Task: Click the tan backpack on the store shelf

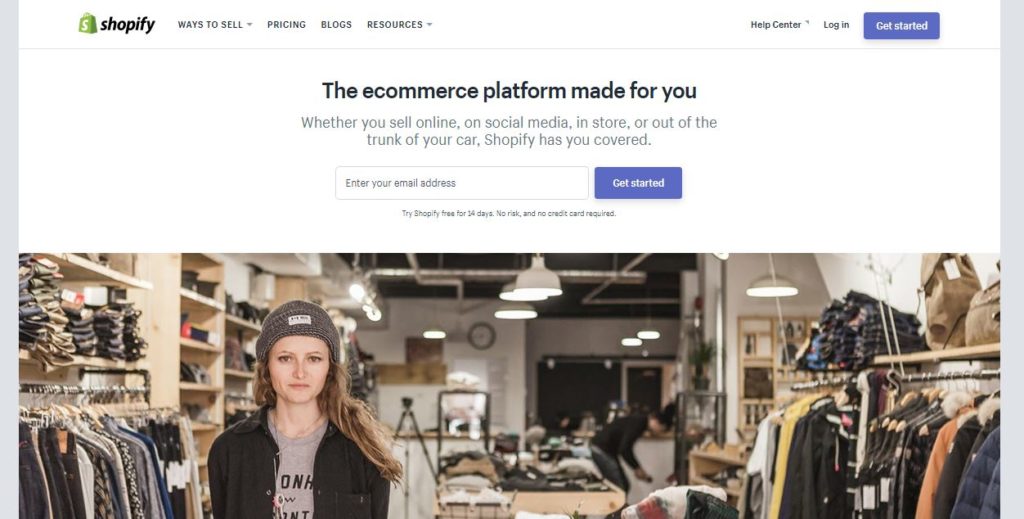Action: [951, 299]
